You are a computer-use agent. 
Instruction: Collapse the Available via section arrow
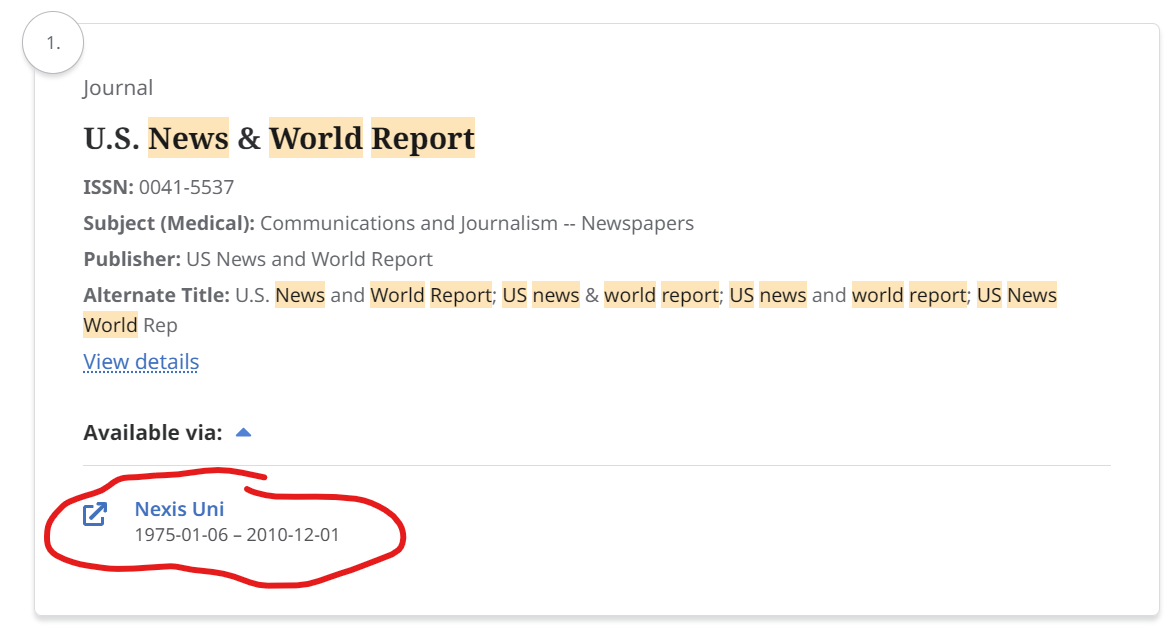pyautogui.click(x=243, y=432)
